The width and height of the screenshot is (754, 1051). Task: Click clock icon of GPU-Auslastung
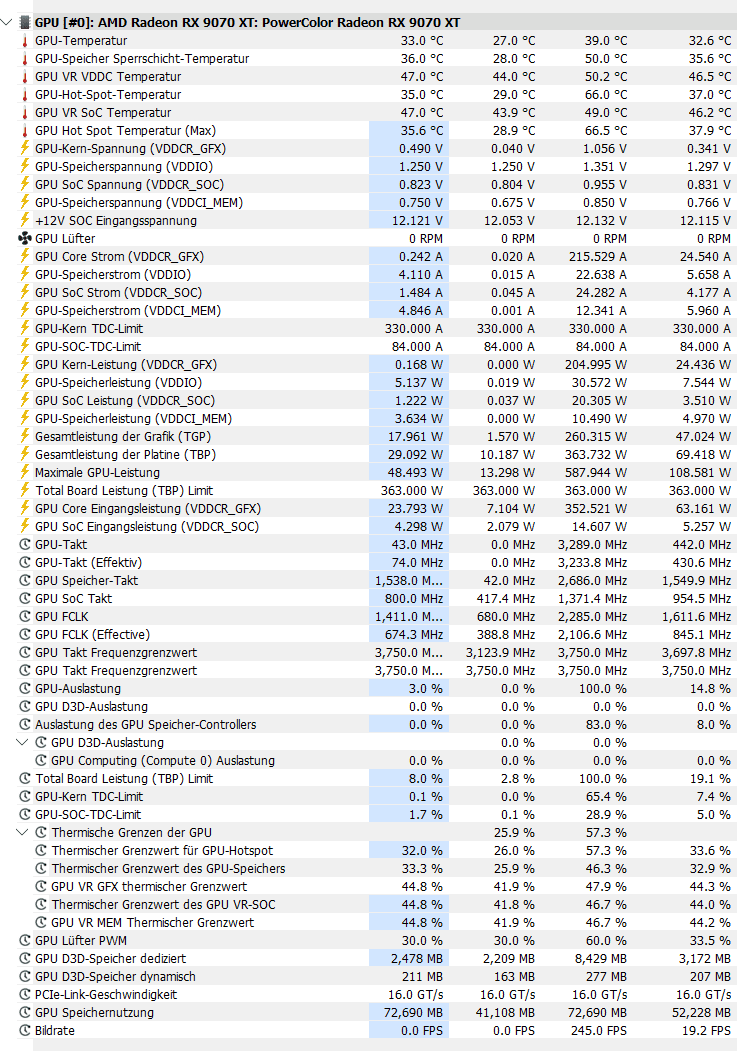point(25,688)
